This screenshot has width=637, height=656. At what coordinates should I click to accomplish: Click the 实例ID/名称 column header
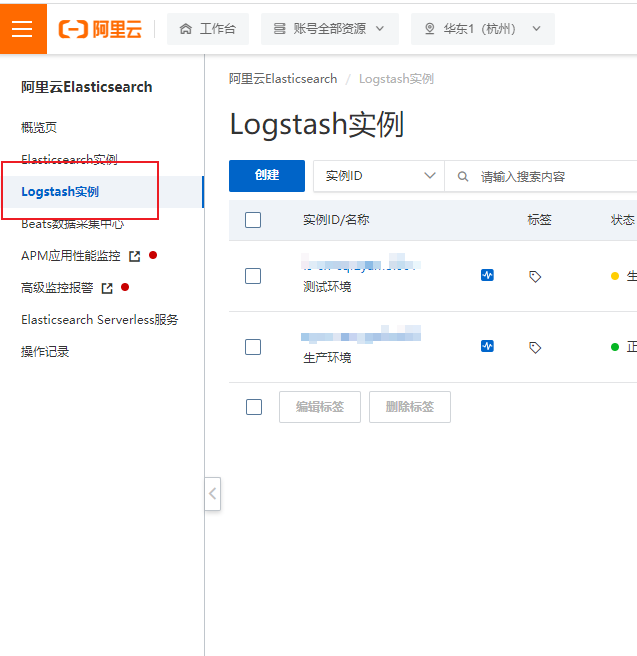pos(336,220)
